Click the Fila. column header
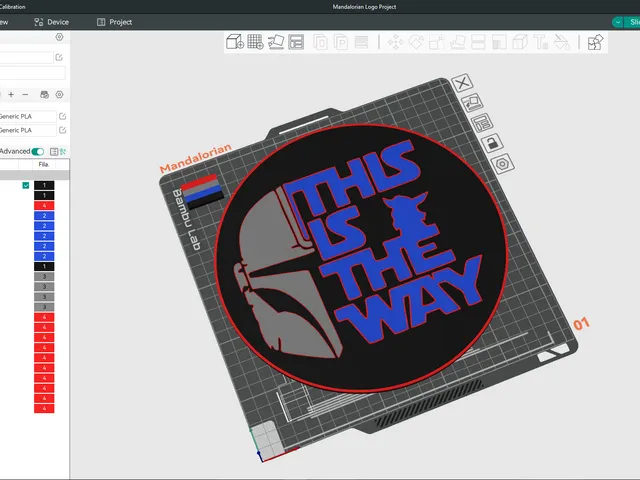The width and height of the screenshot is (640, 480). pyautogui.click(x=44, y=164)
